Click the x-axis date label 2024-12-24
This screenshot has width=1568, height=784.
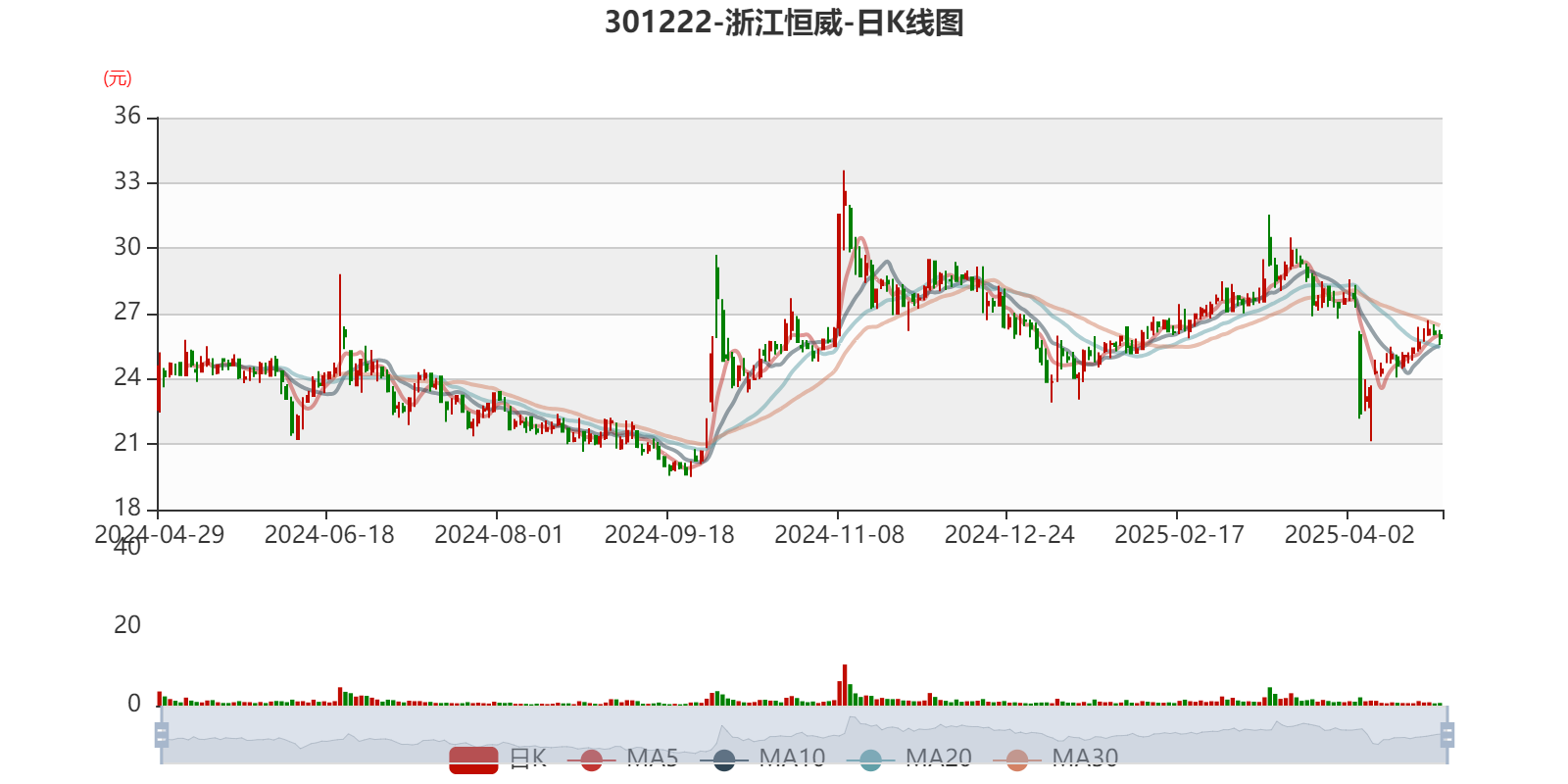tap(1009, 534)
